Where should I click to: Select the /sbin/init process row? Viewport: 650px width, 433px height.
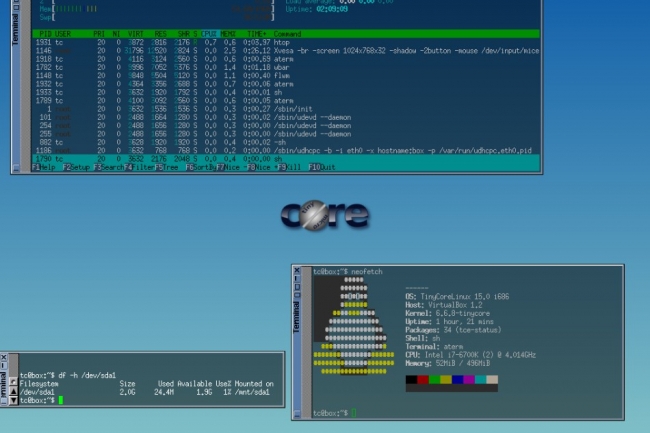(x=286, y=109)
